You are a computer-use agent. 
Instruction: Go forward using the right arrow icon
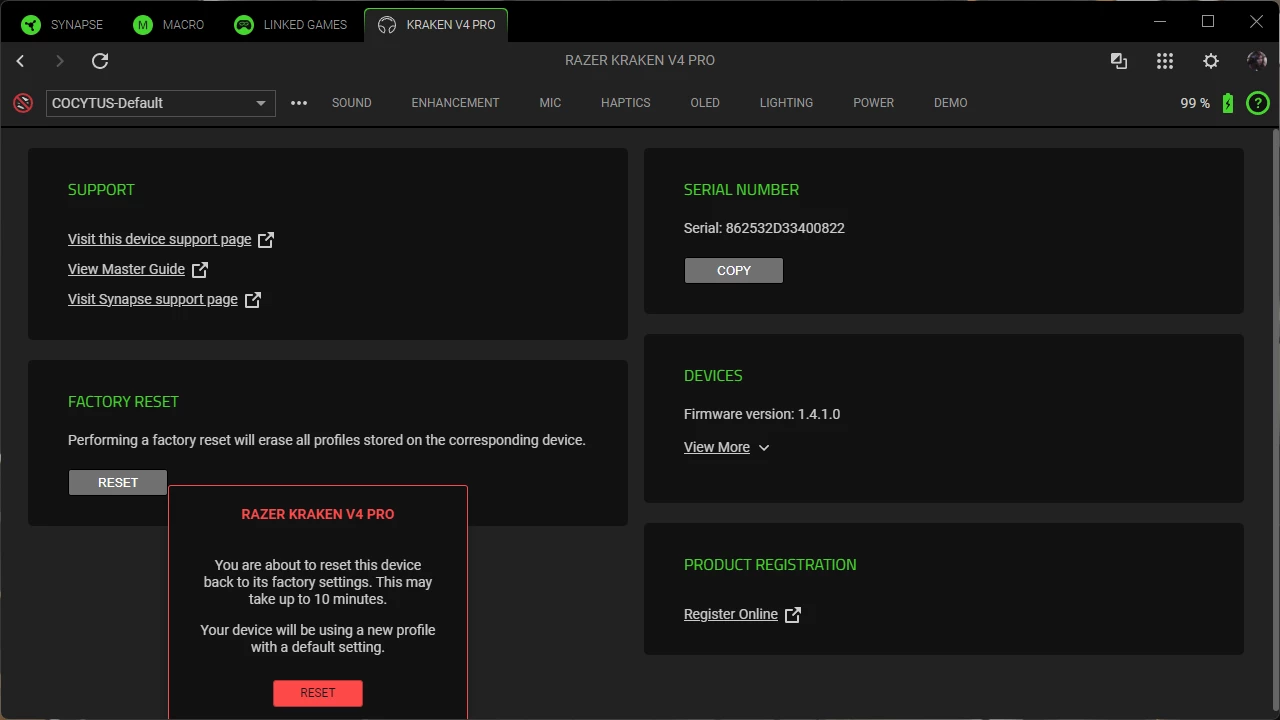[60, 61]
